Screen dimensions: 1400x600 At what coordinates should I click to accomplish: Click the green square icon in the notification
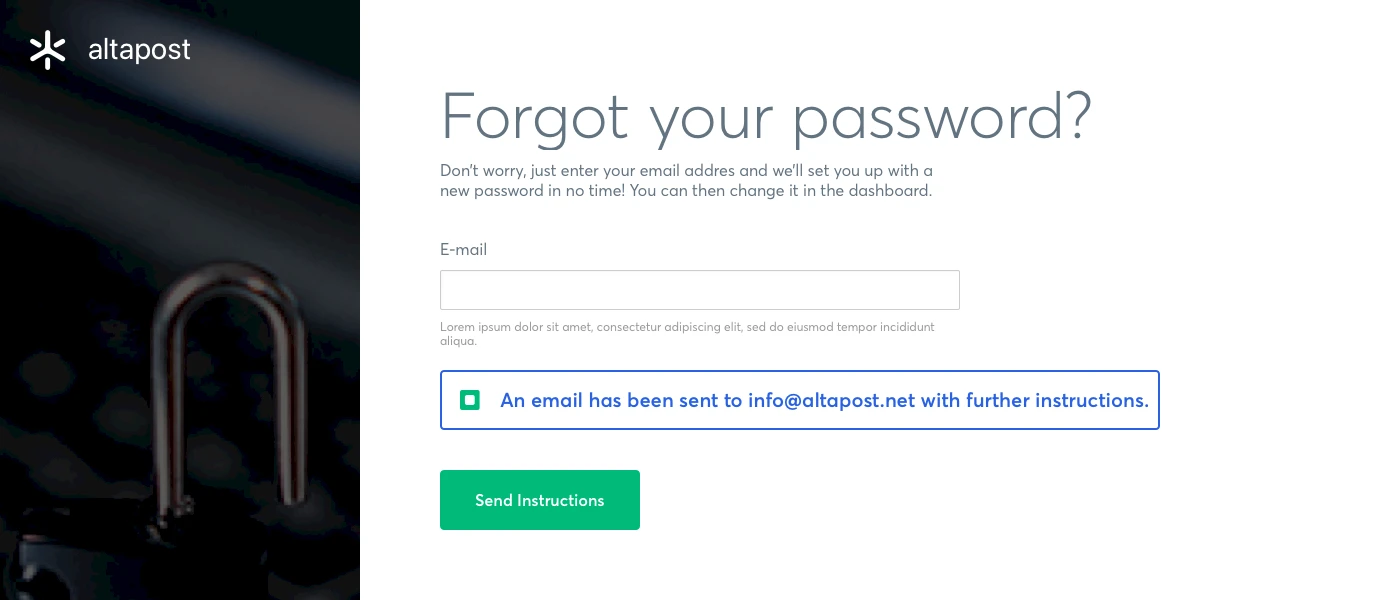(470, 400)
